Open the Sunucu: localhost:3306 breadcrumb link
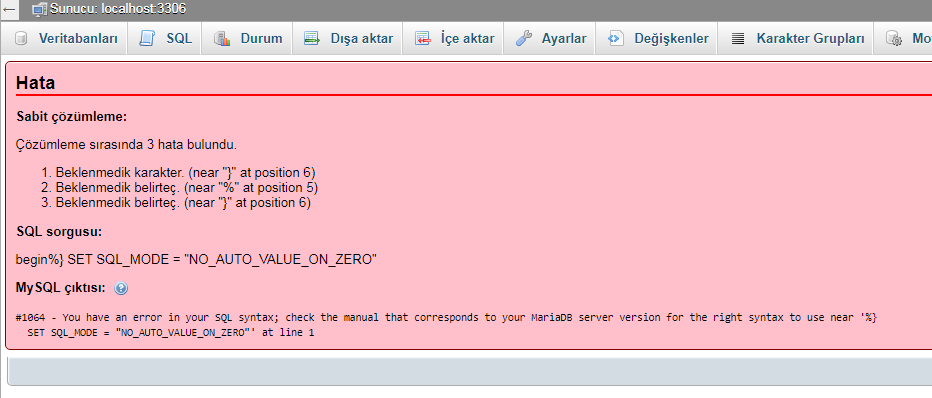932x398 pixels. 118,9
